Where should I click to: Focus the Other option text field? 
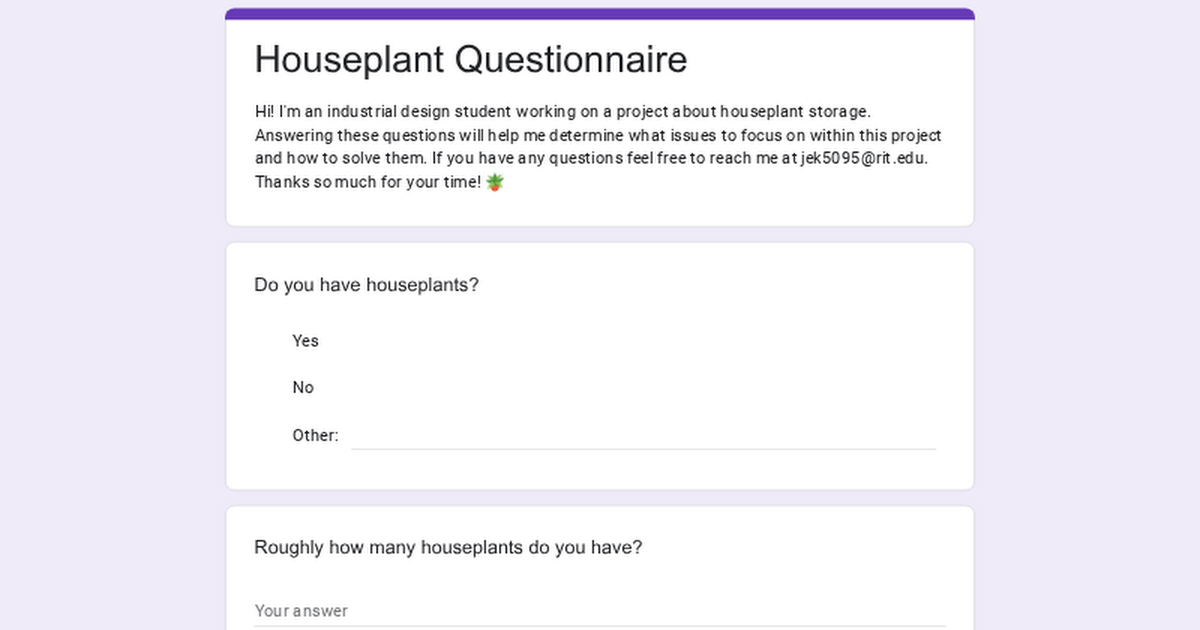643,436
